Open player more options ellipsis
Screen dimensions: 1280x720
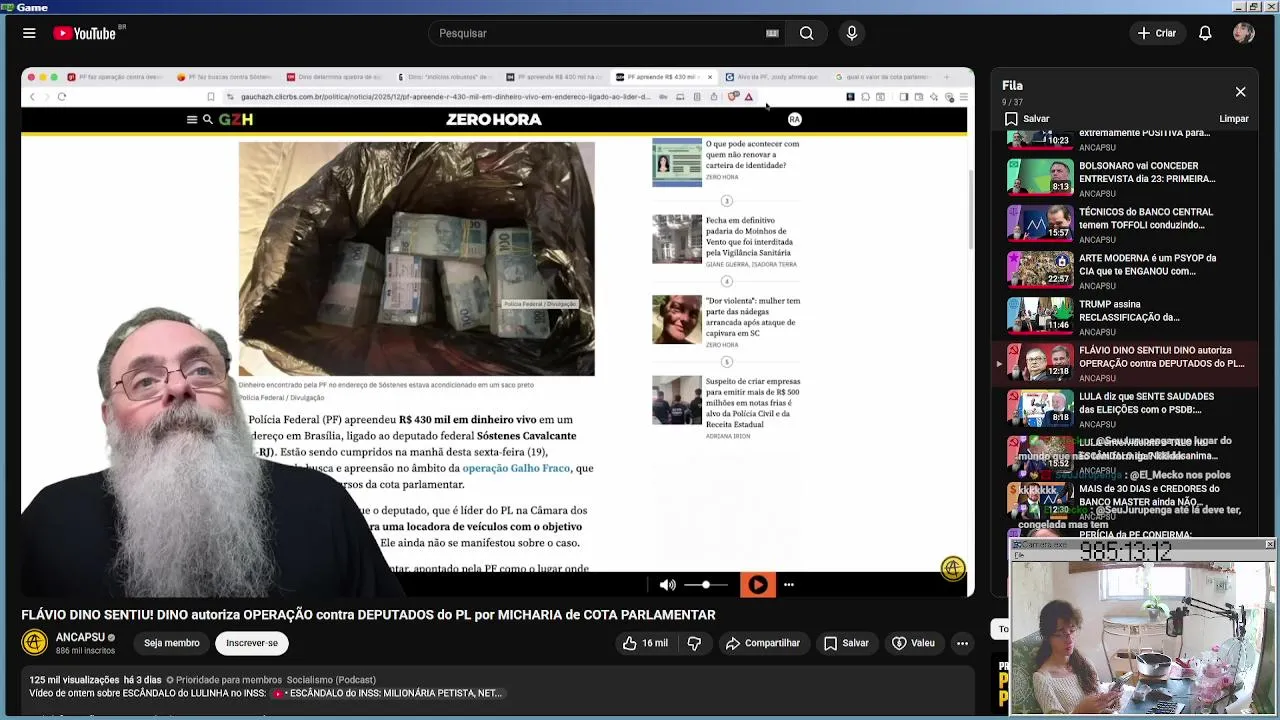[x=789, y=585]
